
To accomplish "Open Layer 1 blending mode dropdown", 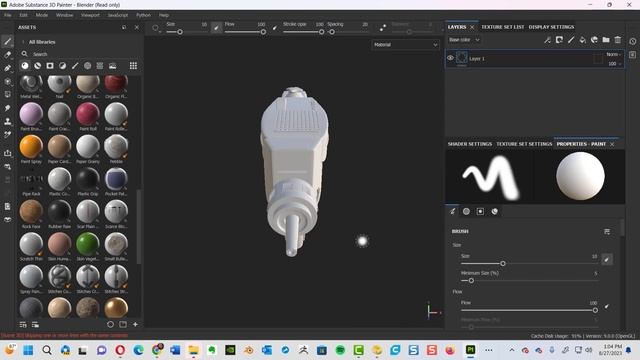I will coord(613,54).
